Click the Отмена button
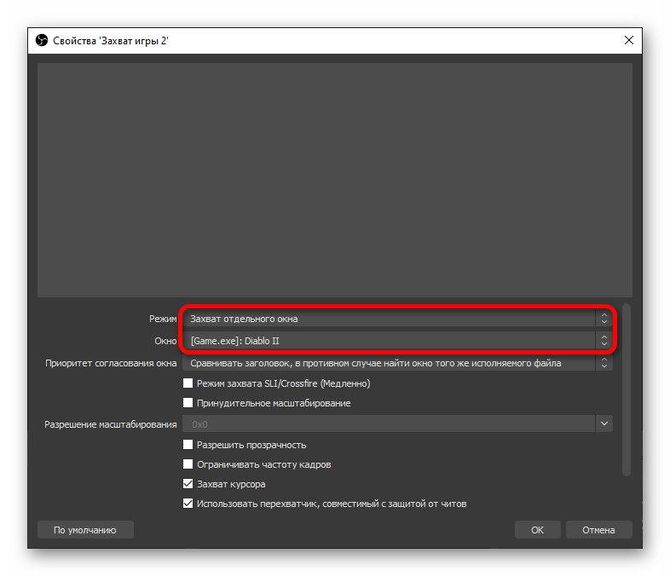This screenshot has height=576, width=670. point(598,530)
